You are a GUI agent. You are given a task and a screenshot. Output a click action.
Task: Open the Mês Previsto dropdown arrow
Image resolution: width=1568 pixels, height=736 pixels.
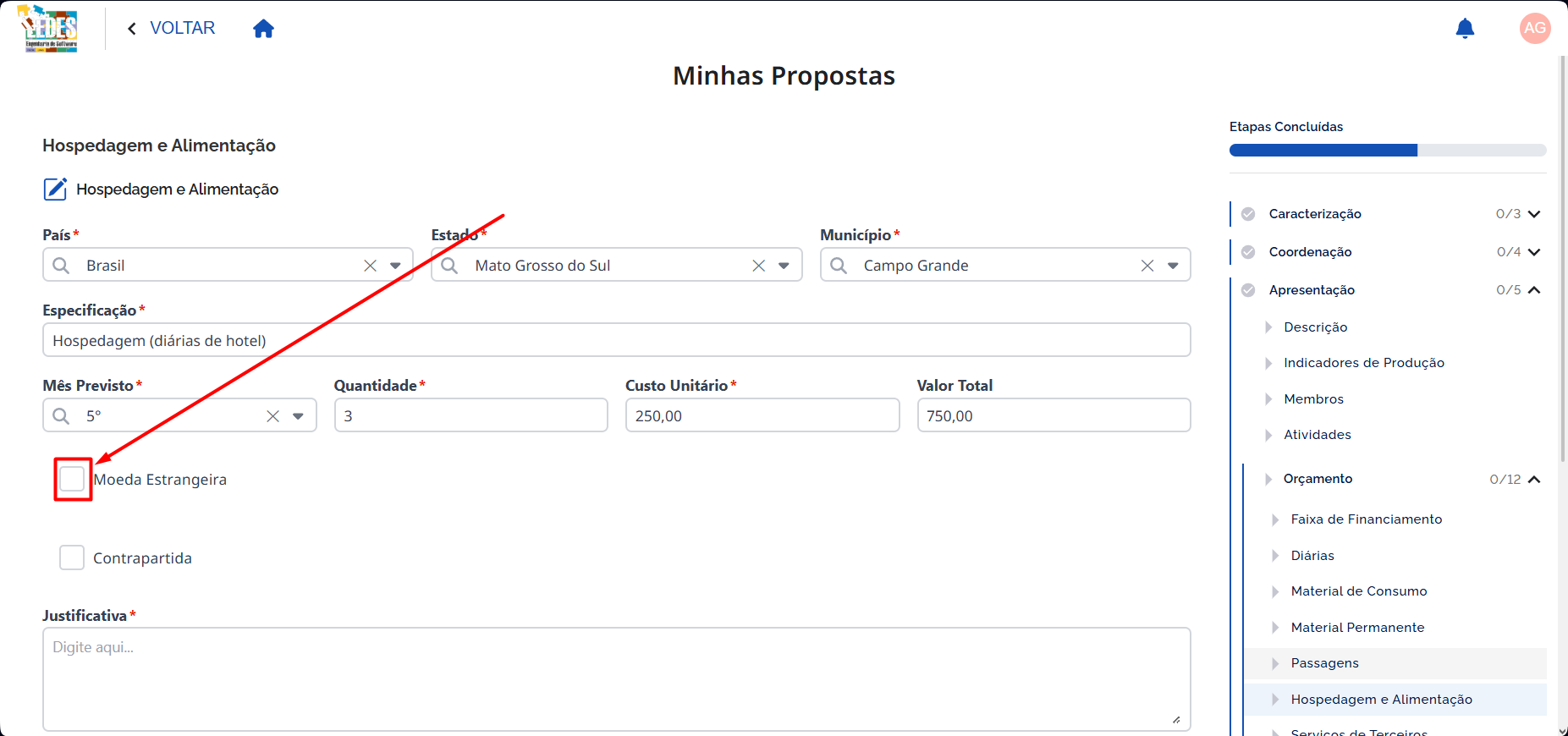298,416
